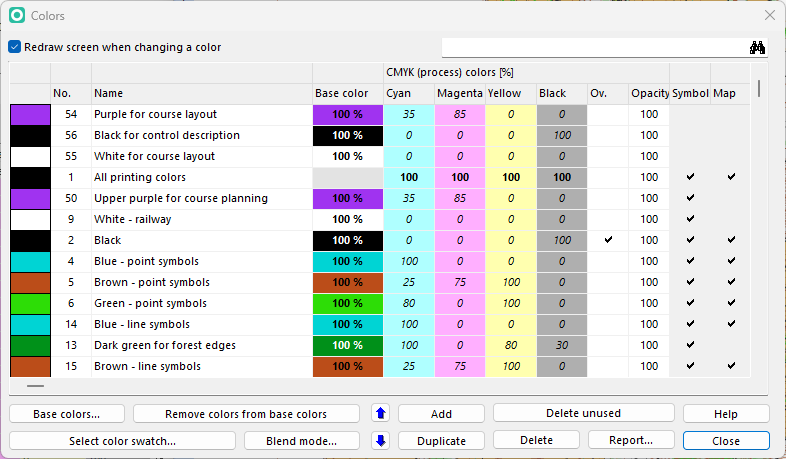Select row 'Brown - line symbols'
This screenshot has width=786, height=459.
pos(380,367)
